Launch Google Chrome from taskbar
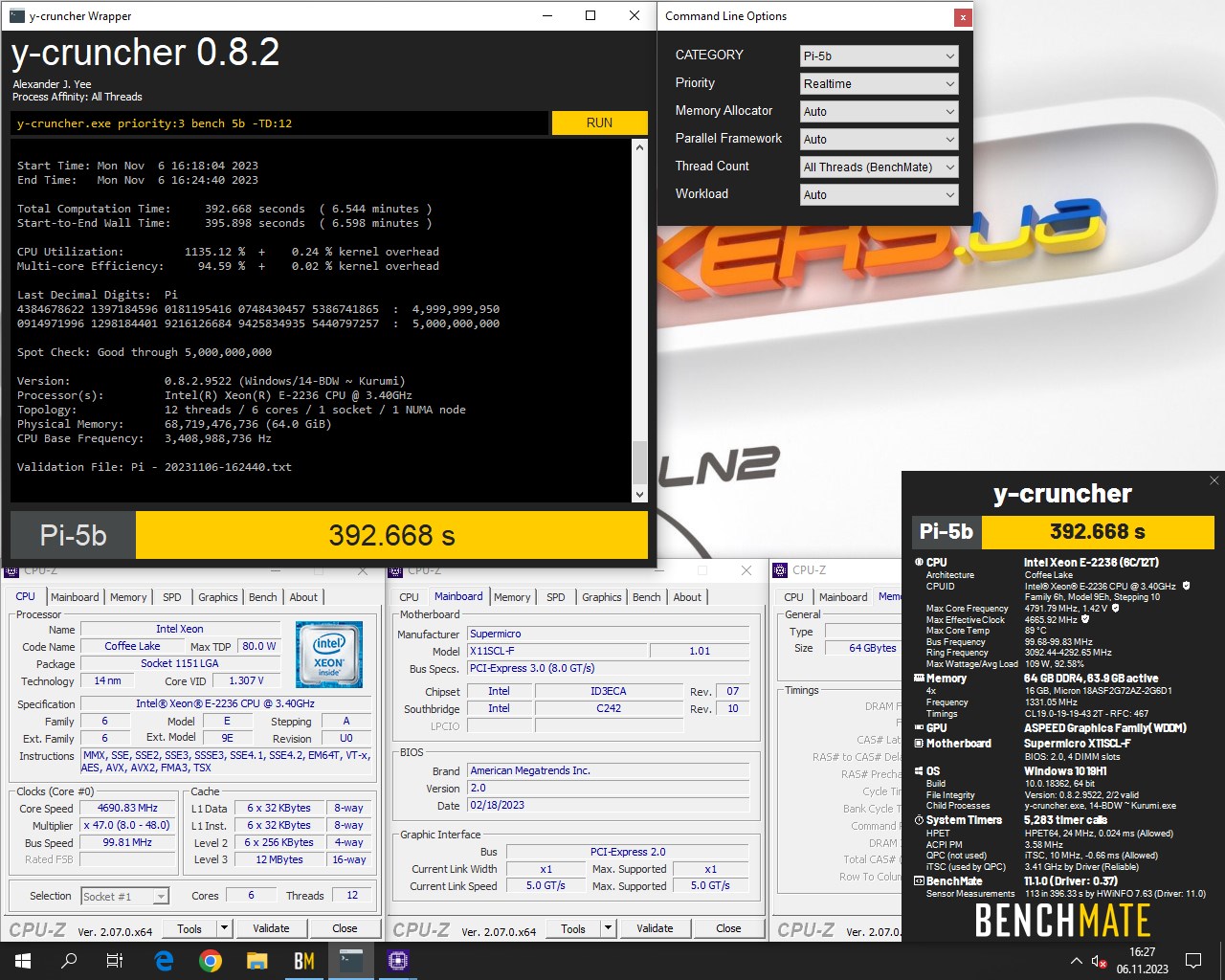Screen dimensions: 1225x980 (x=211, y=961)
